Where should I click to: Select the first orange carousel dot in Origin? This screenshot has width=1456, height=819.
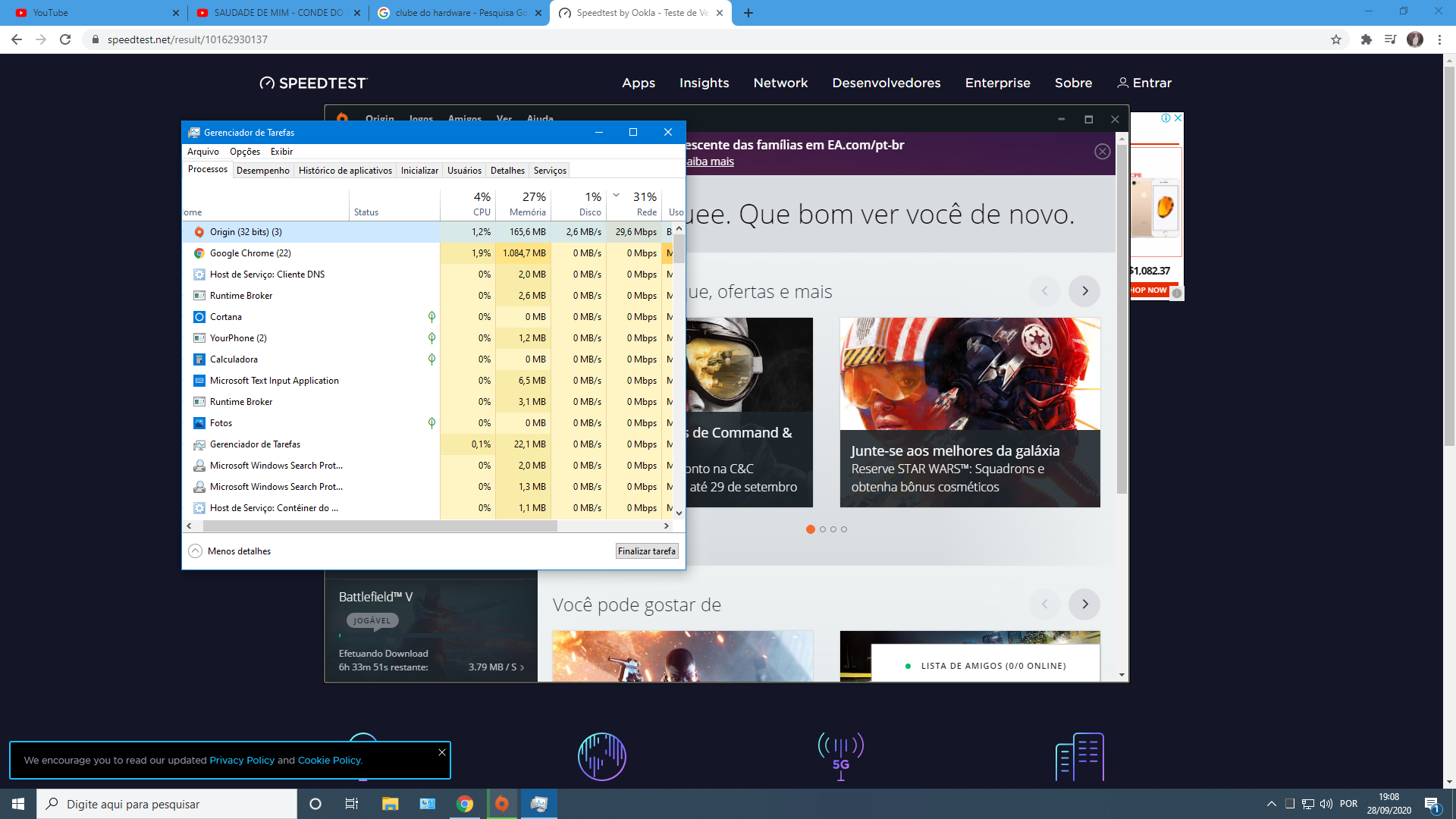[811, 529]
